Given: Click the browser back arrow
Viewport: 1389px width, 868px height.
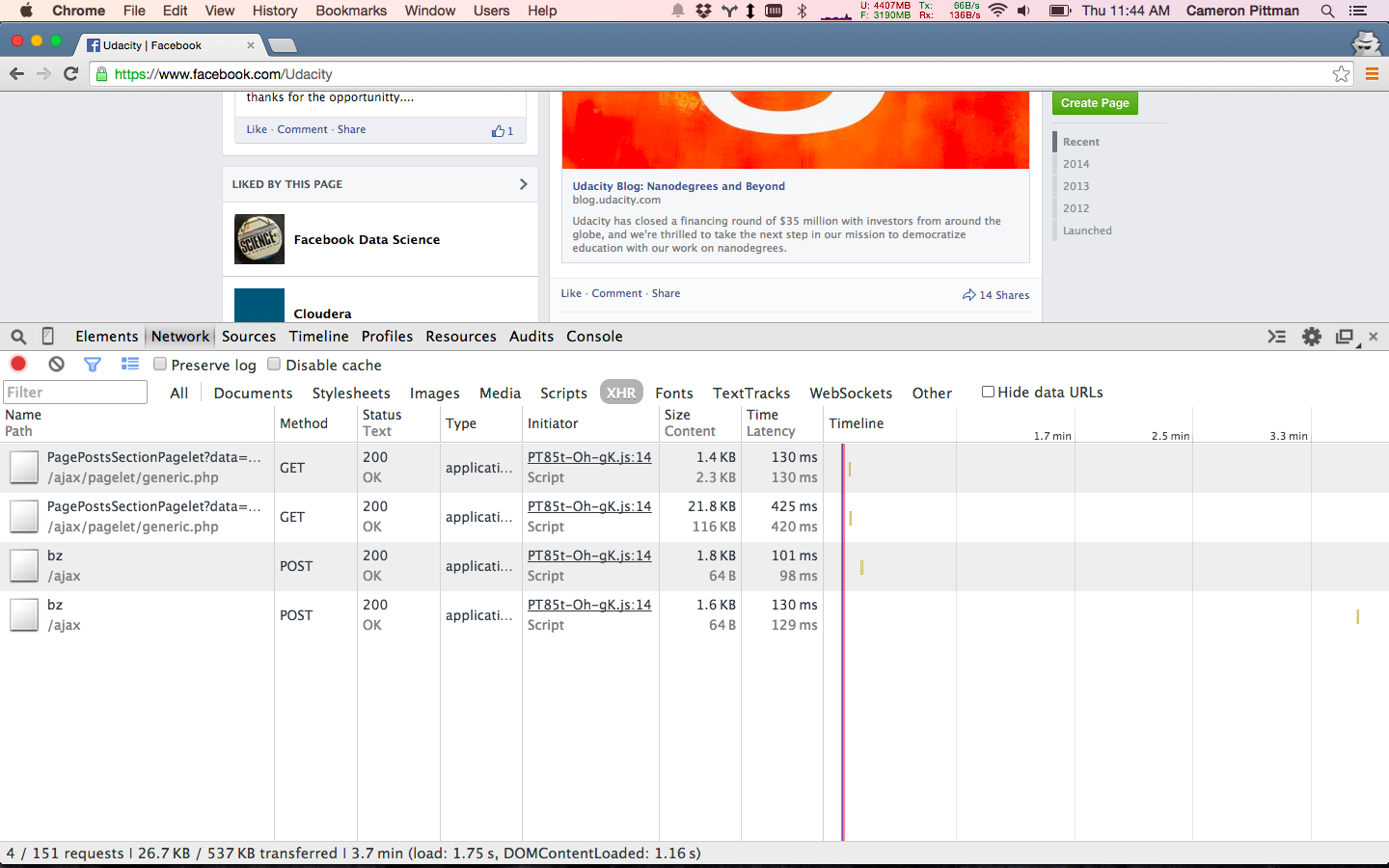Looking at the screenshot, I should click(16, 73).
